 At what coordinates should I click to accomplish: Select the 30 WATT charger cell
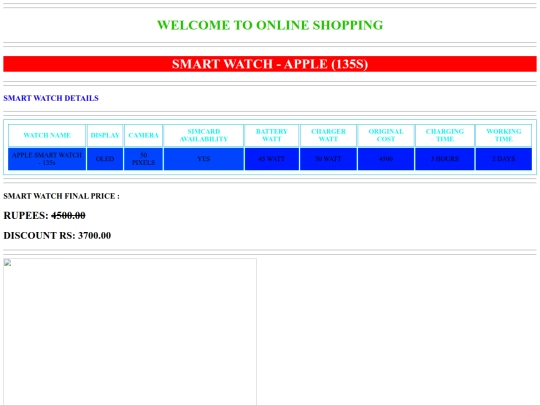click(x=328, y=159)
